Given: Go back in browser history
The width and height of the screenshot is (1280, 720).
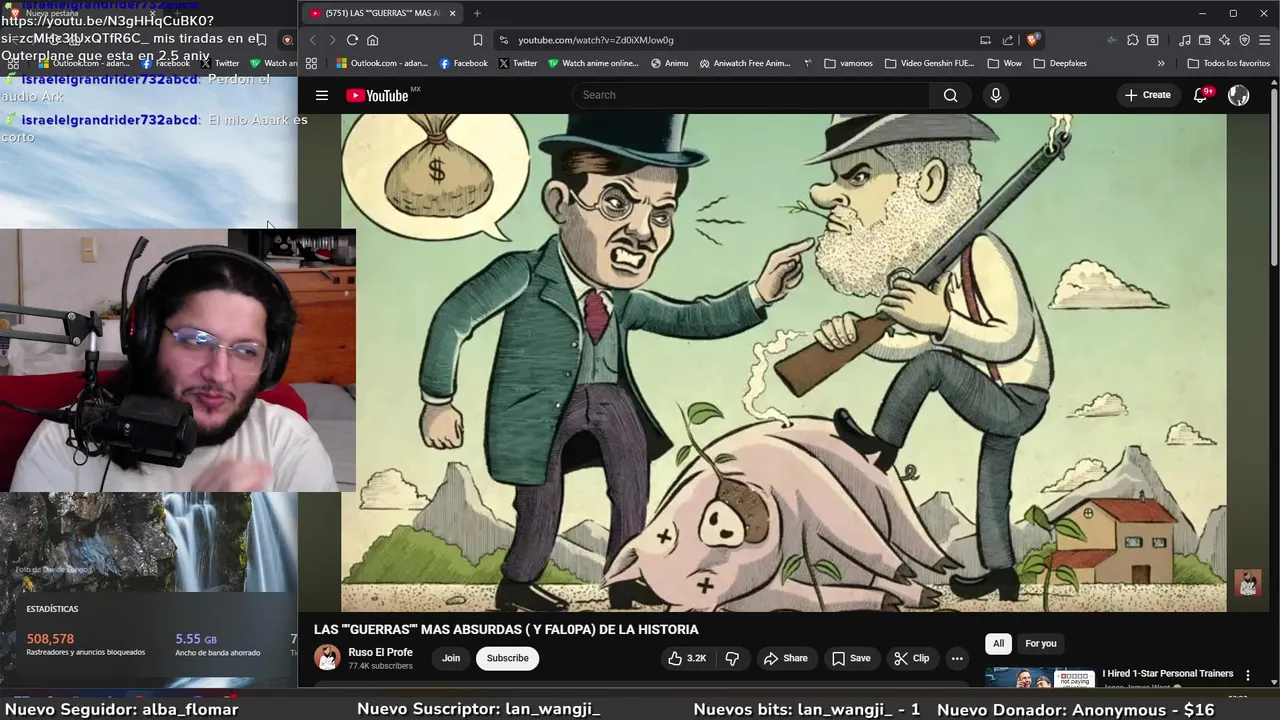Looking at the screenshot, I should pos(312,40).
